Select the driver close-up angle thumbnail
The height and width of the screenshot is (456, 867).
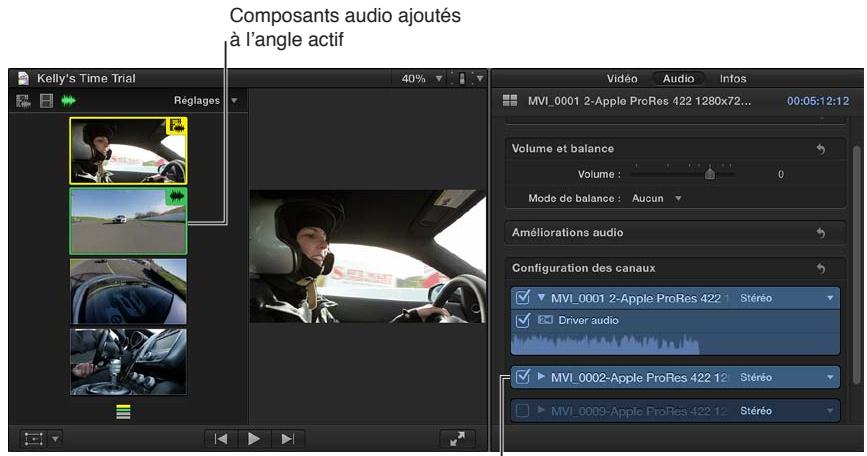click(x=128, y=150)
